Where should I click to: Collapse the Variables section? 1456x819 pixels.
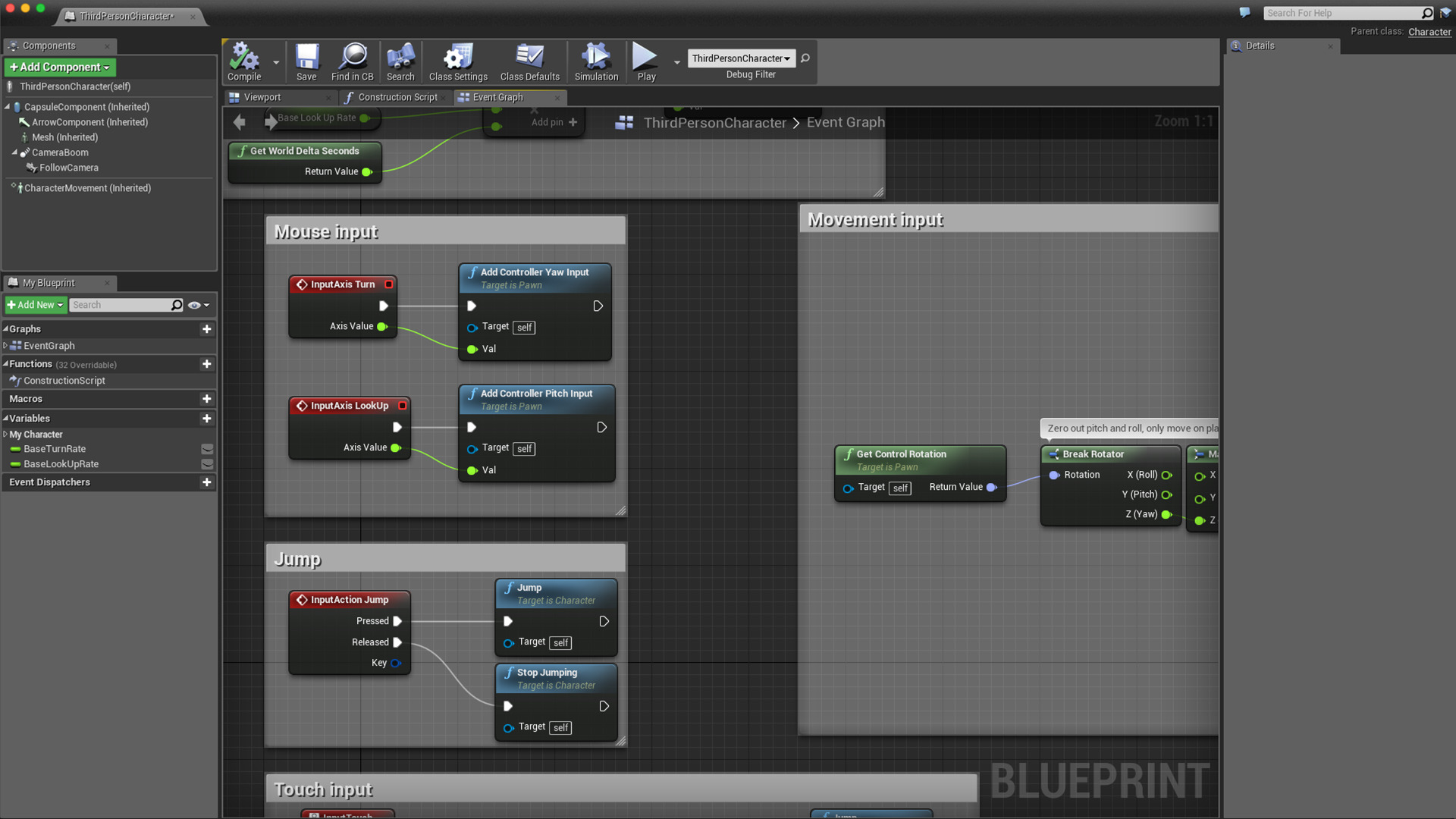click(x=8, y=418)
